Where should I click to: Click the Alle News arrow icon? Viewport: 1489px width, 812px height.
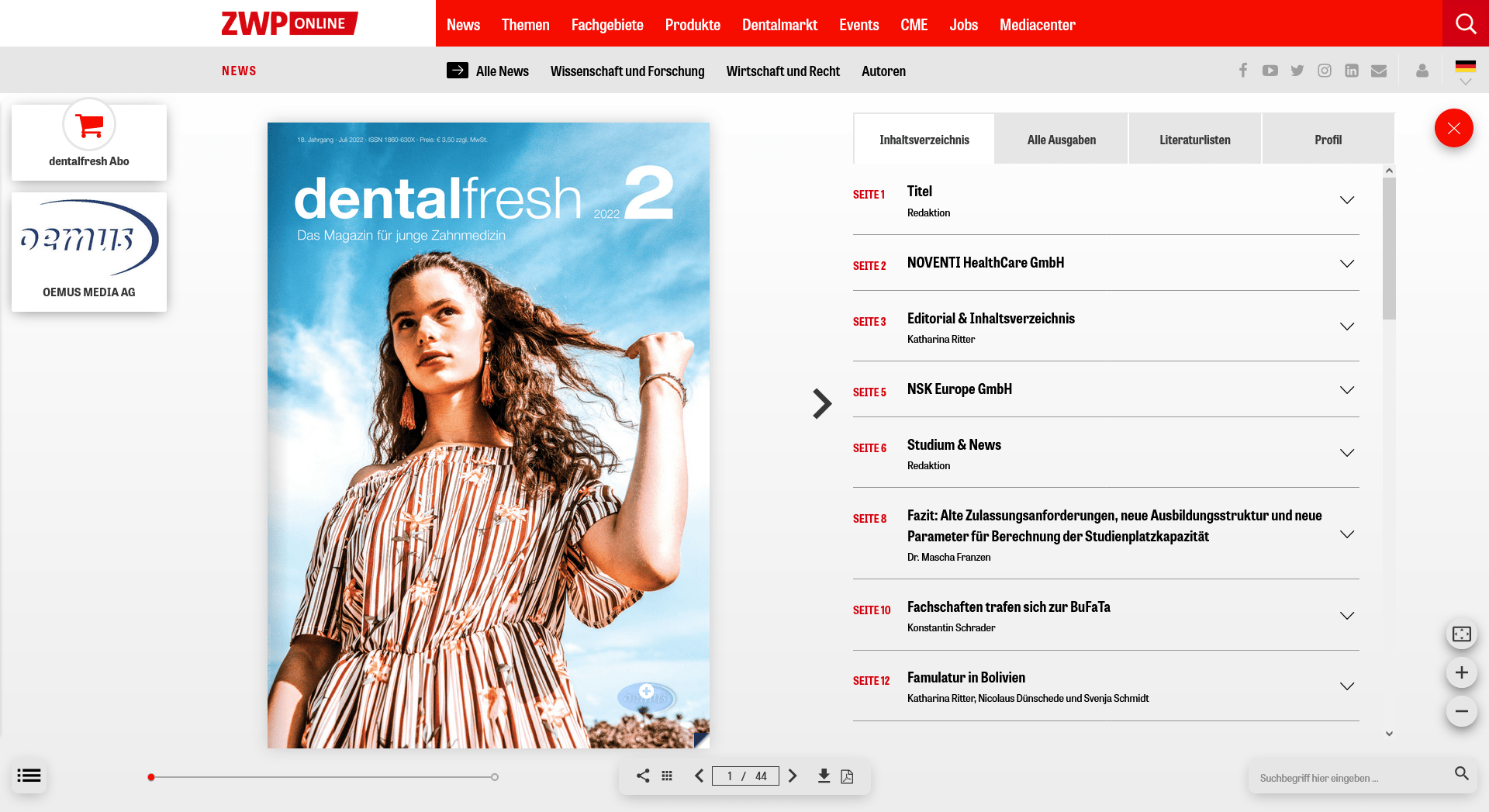[458, 71]
